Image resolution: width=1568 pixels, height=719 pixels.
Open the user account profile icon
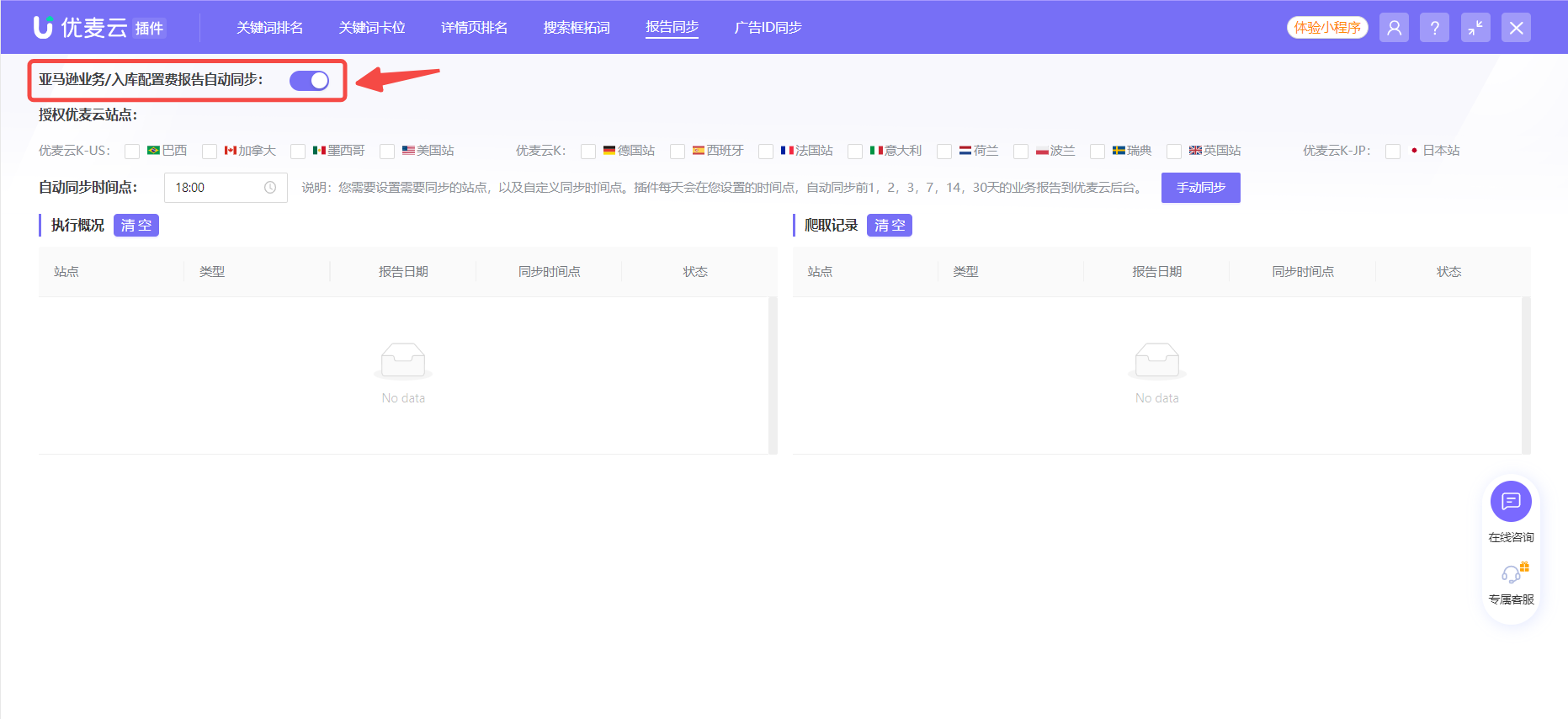click(x=1394, y=28)
